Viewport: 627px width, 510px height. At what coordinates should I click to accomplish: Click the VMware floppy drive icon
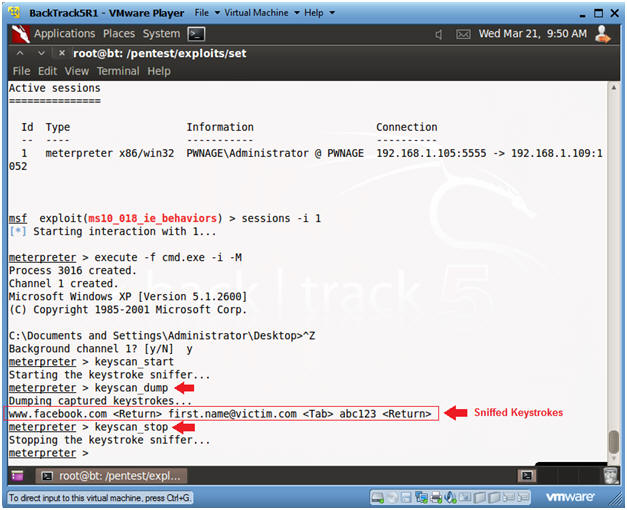coord(406,497)
